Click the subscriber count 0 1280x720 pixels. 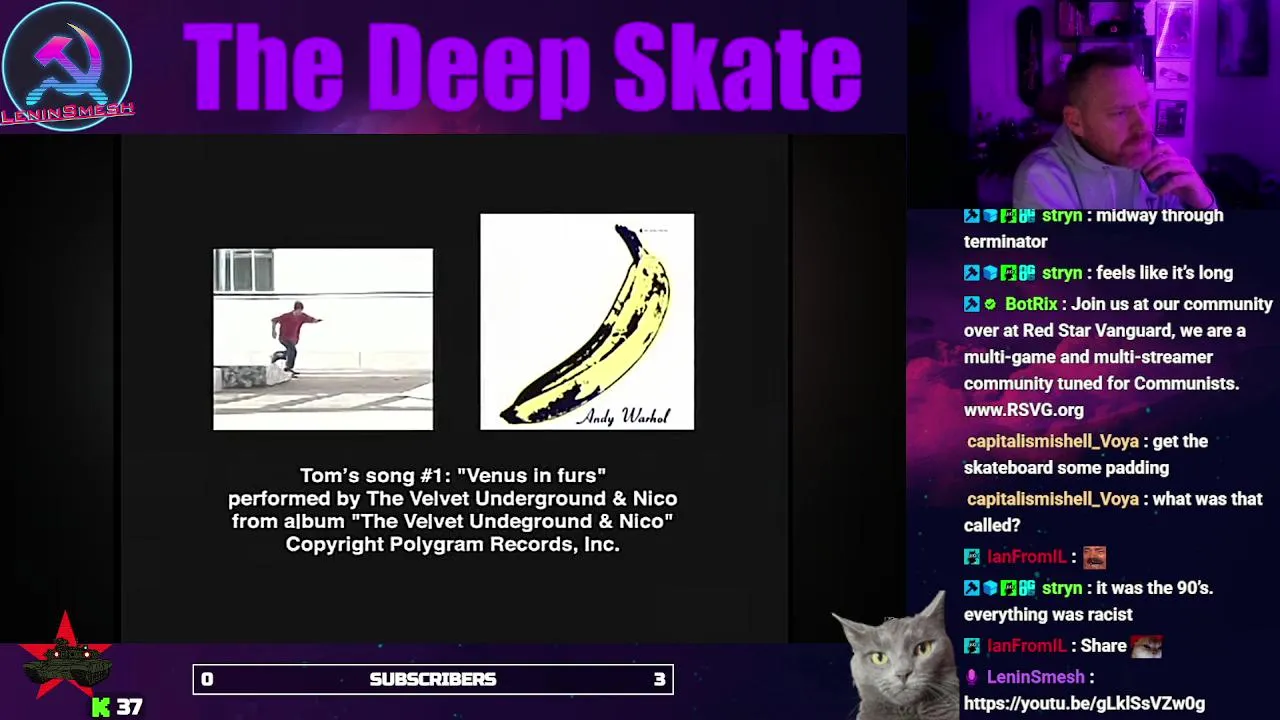pyautogui.click(x=207, y=679)
